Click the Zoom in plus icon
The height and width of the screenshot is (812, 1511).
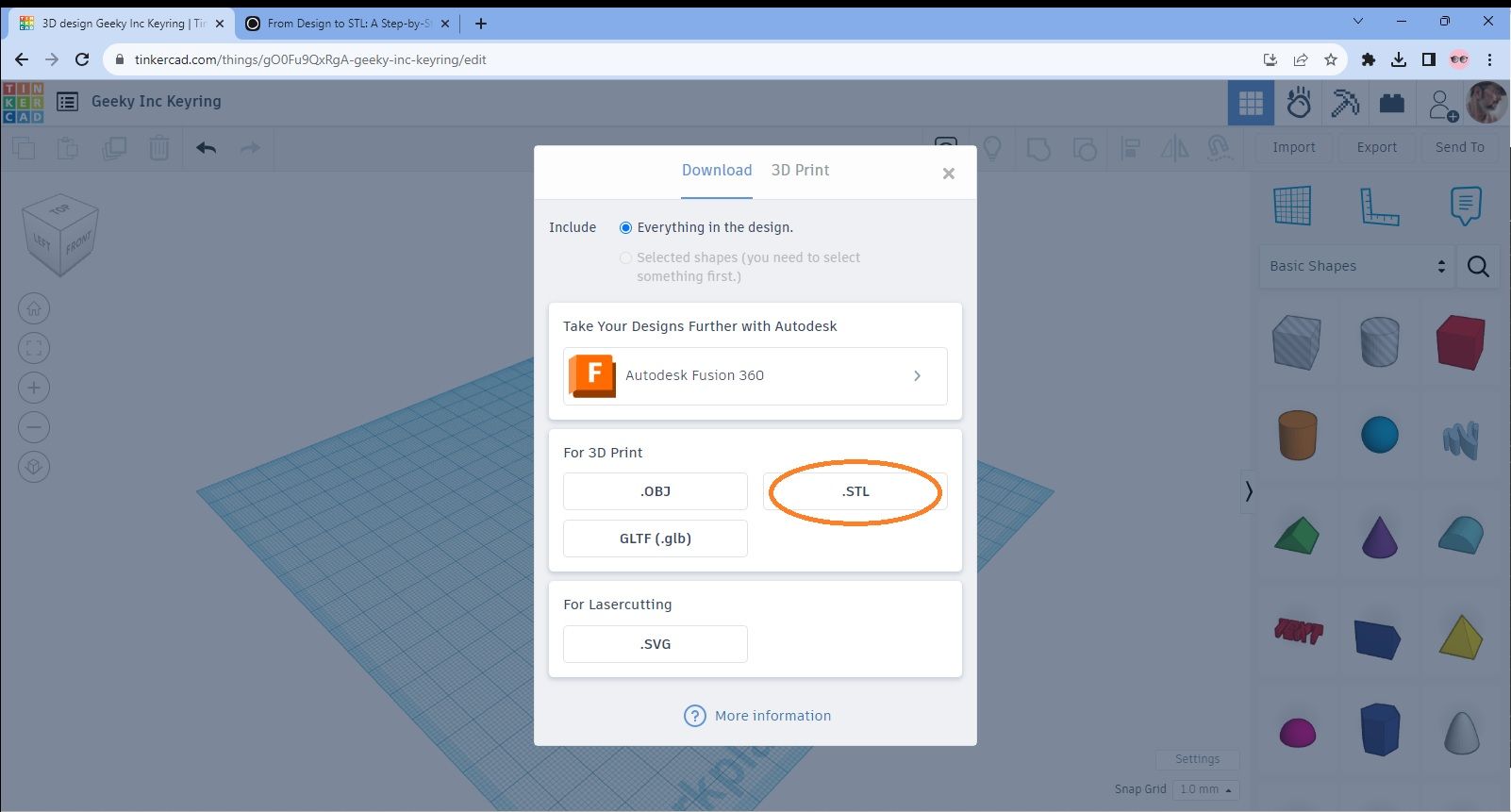tap(34, 388)
